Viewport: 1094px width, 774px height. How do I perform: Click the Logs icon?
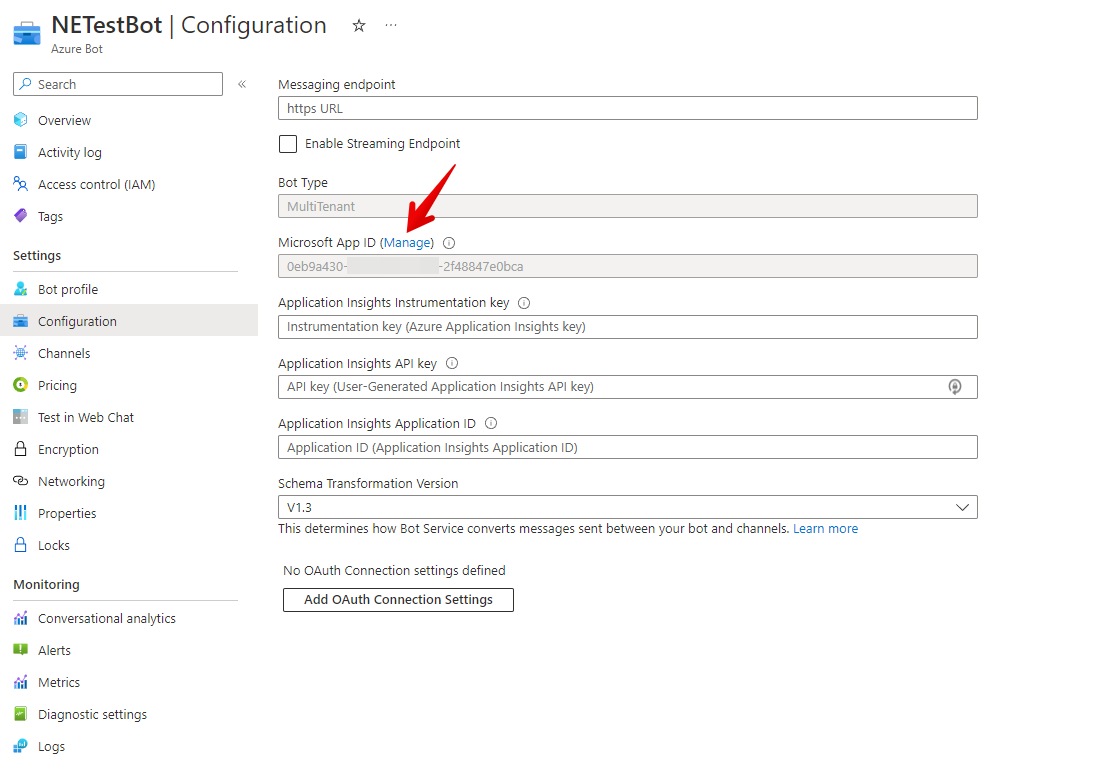tap(21, 746)
